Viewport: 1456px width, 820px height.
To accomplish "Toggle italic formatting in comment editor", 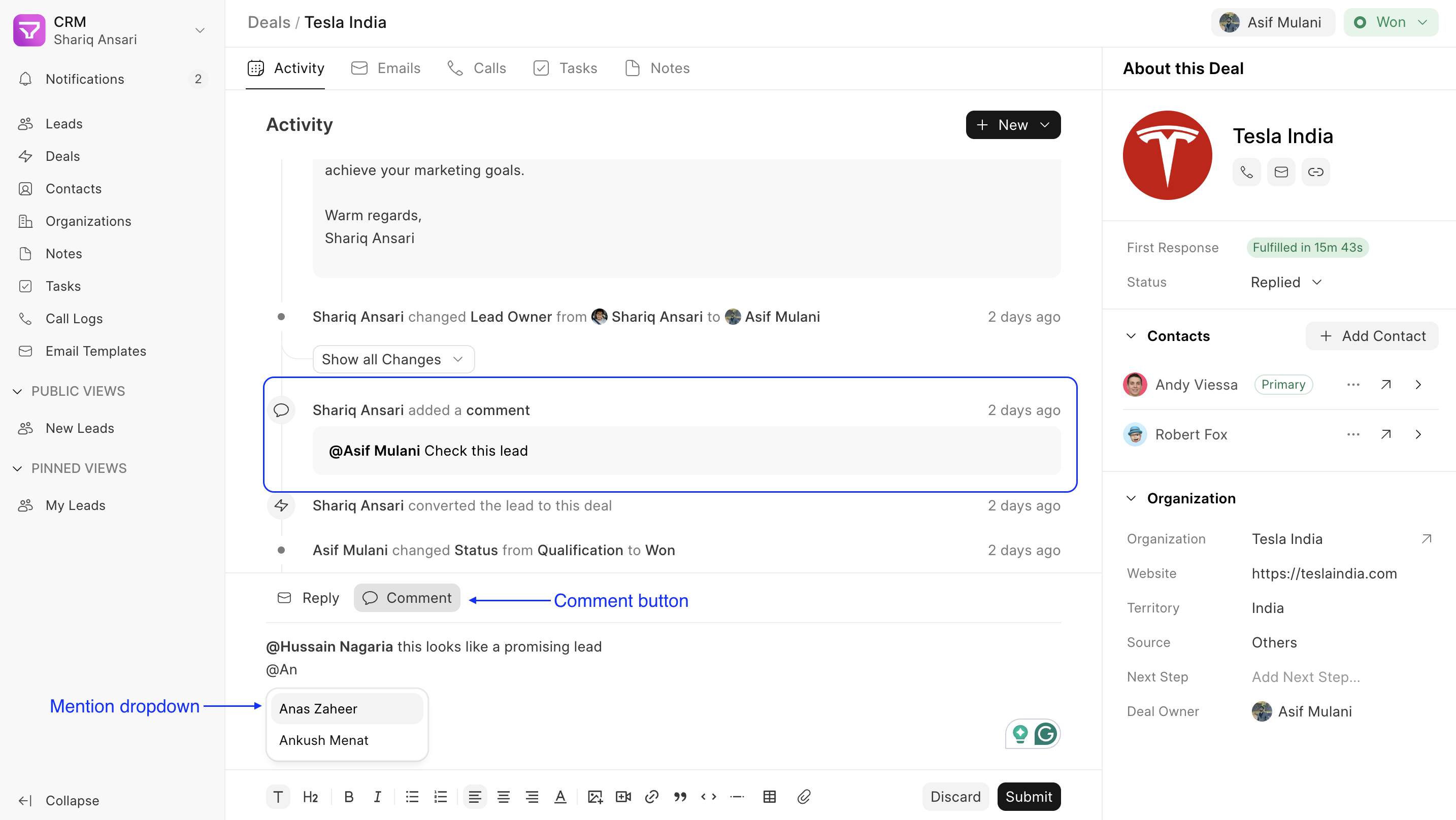I will (x=377, y=796).
